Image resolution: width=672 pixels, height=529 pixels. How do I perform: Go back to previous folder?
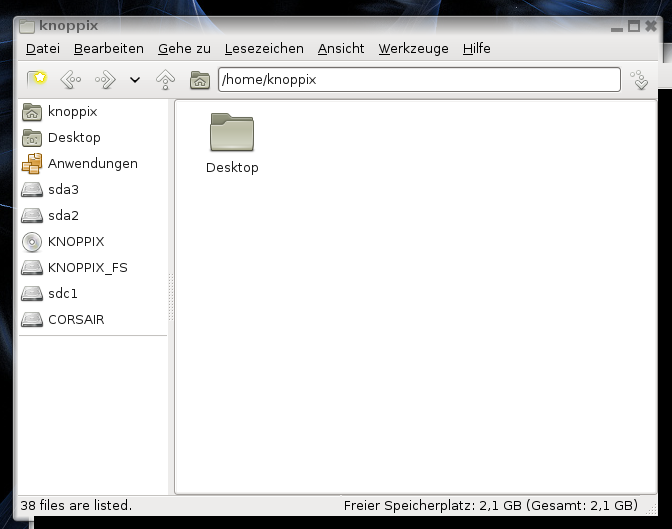pos(71,80)
